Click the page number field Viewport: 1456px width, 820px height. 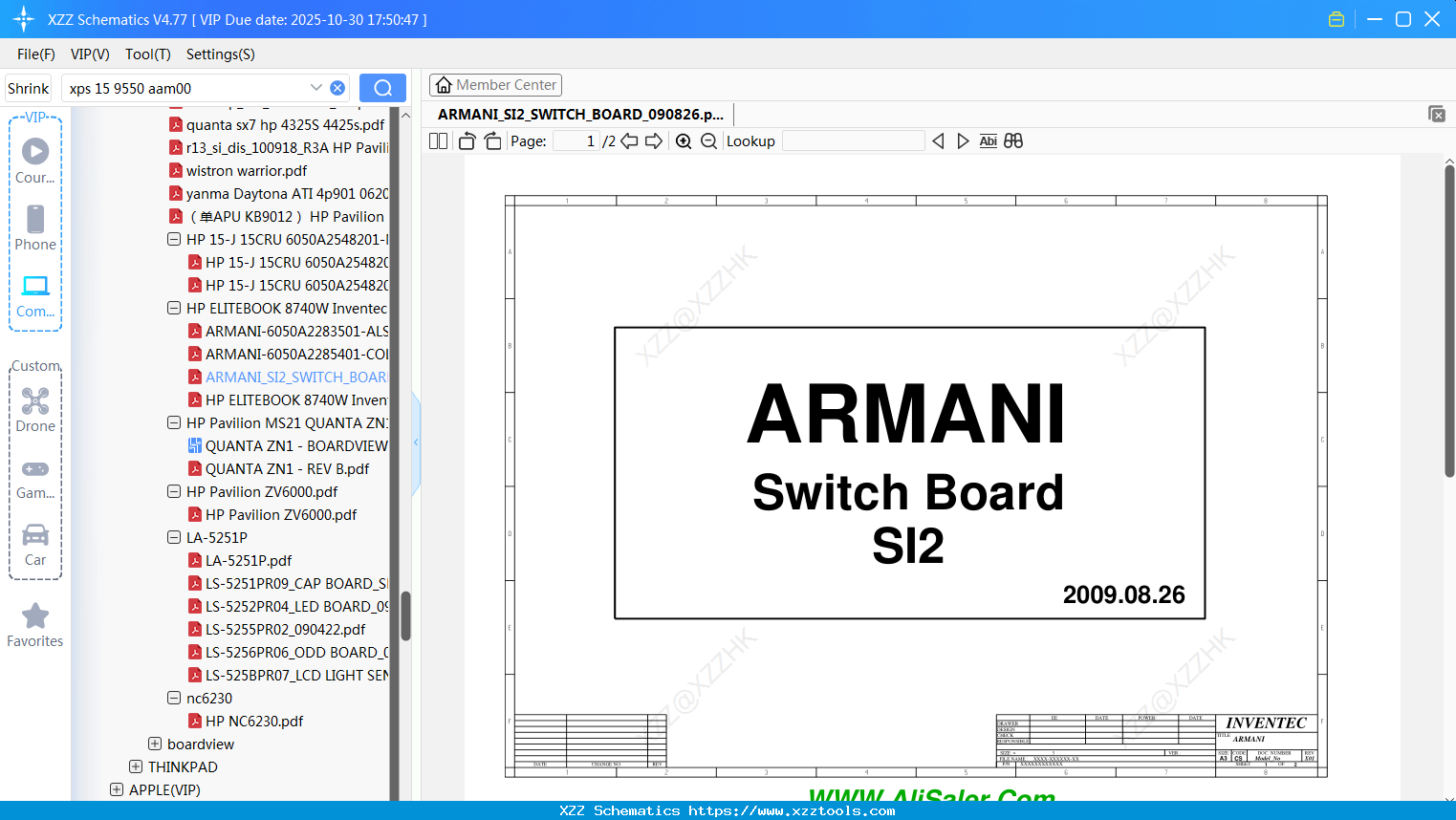click(576, 140)
